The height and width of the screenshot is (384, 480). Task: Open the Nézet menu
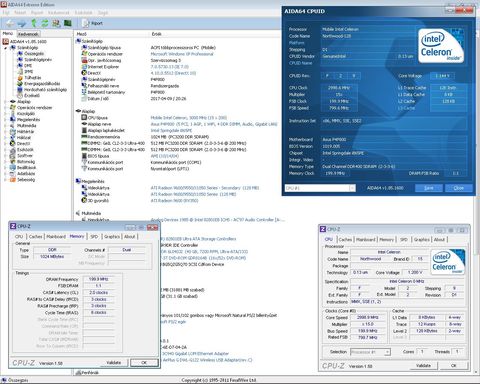point(20,12)
